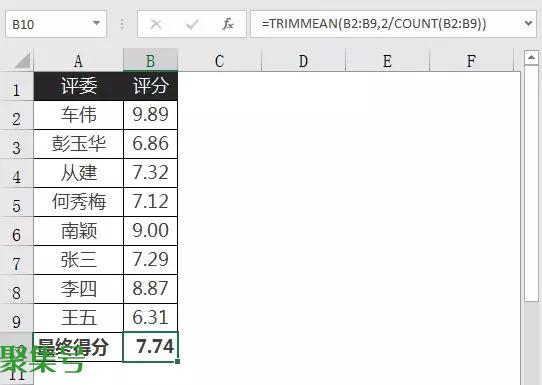Click the formula bar options dots handle
The width and height of the screenshot is (542, 385).
[x=122, y=24]
